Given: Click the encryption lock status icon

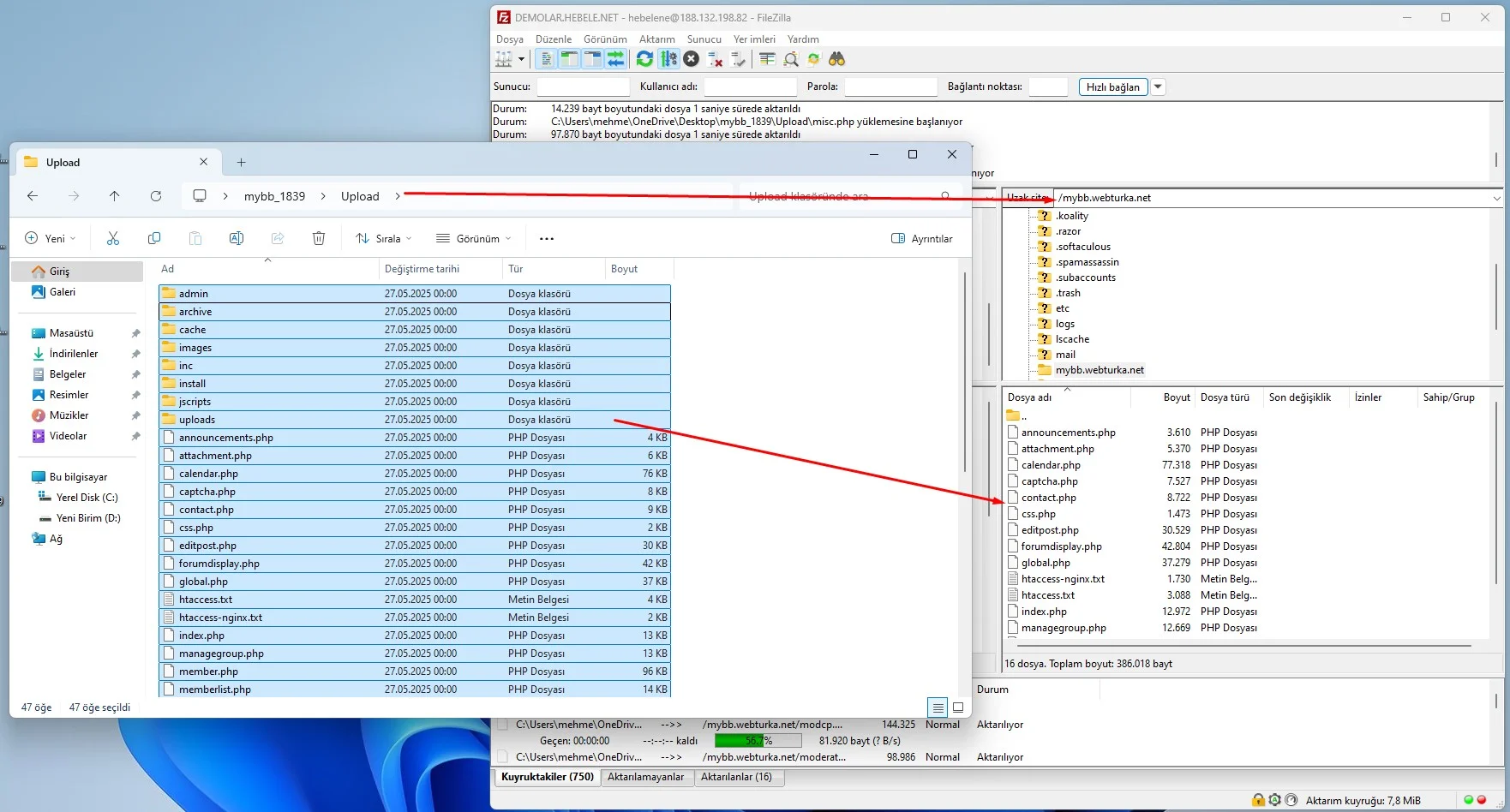Looking at the screenshot, I should pyautogui.click(x=1258, y=800).
